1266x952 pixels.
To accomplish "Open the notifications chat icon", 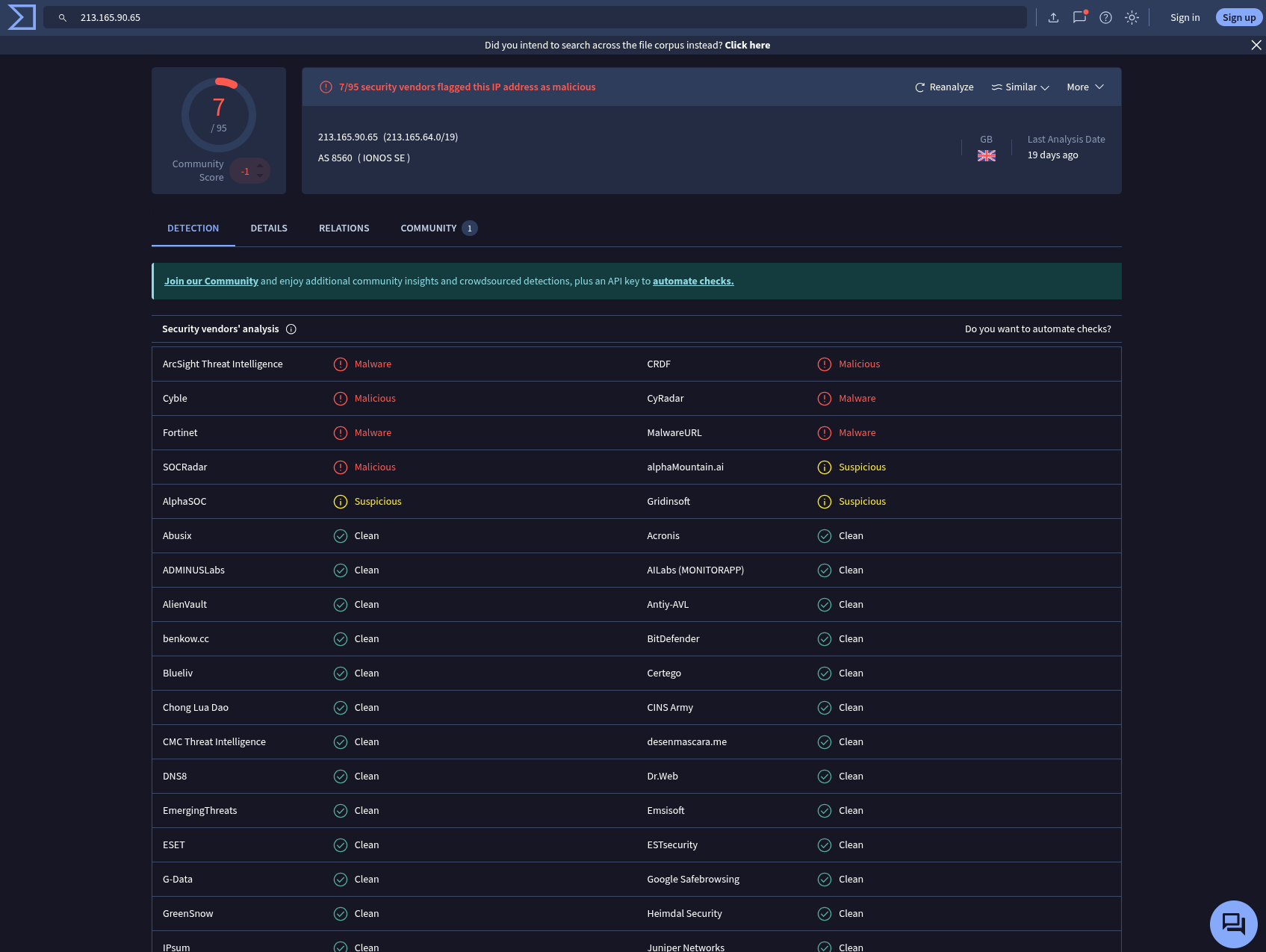I will 1079,17.
